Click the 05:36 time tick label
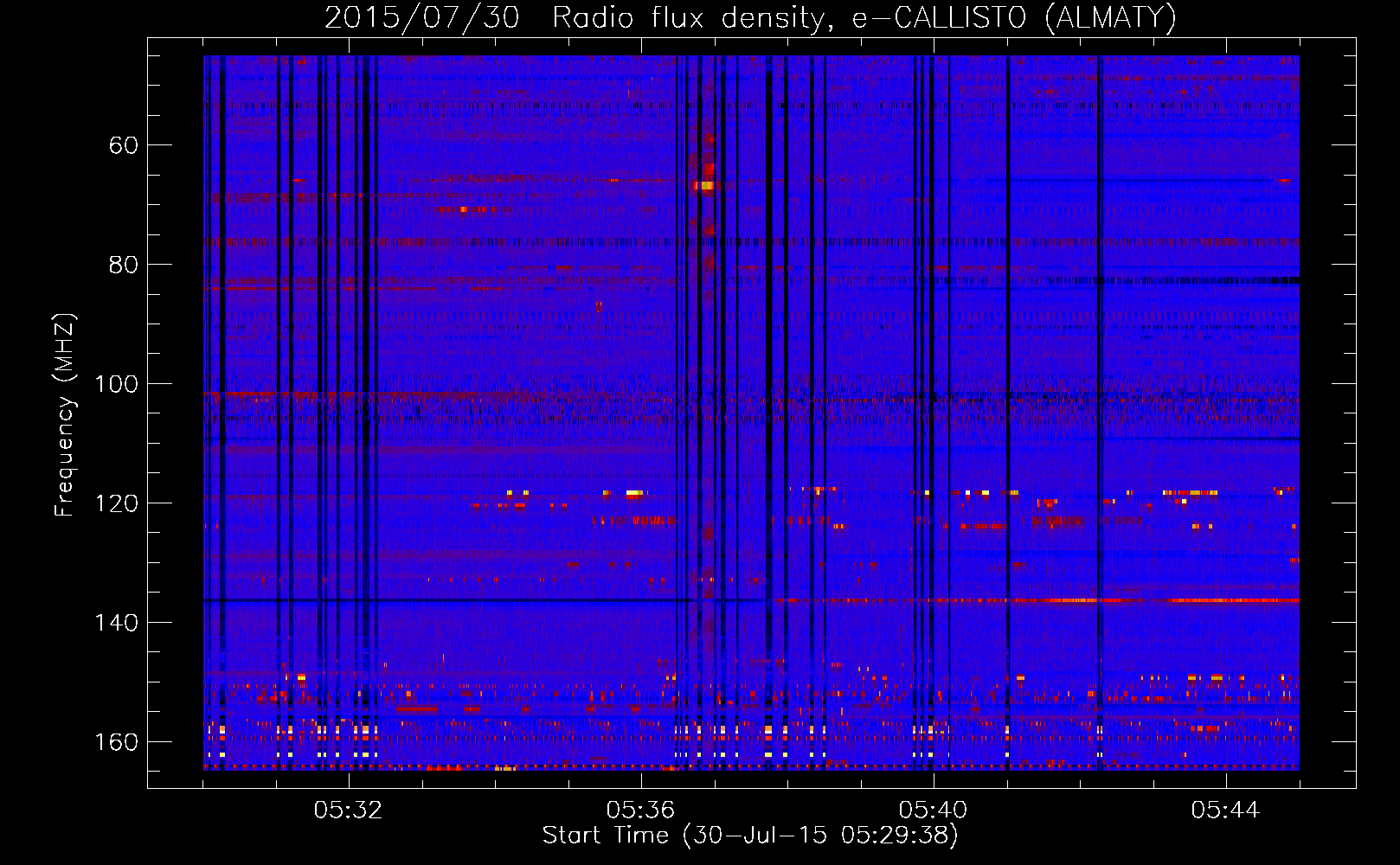This screenshot has width=1400, height=865. pyautogui.click(x=640, y=811)
